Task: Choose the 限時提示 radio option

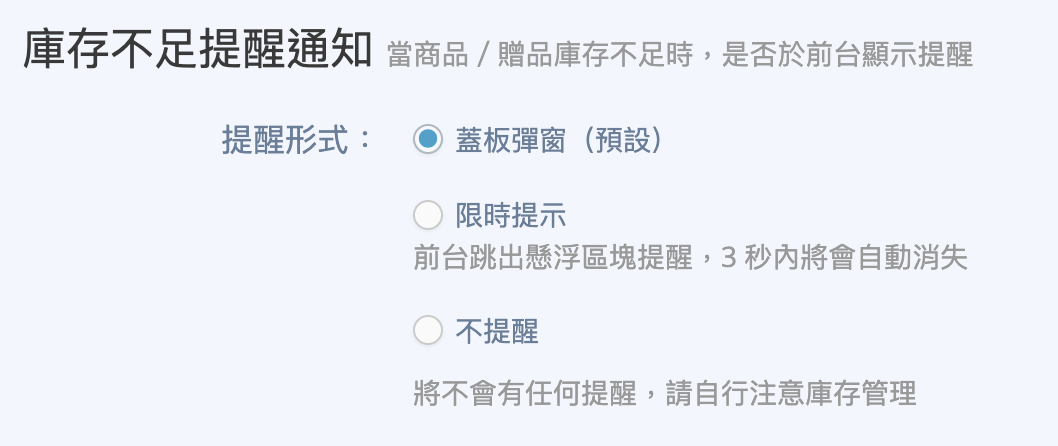Action: coord(428,215)
